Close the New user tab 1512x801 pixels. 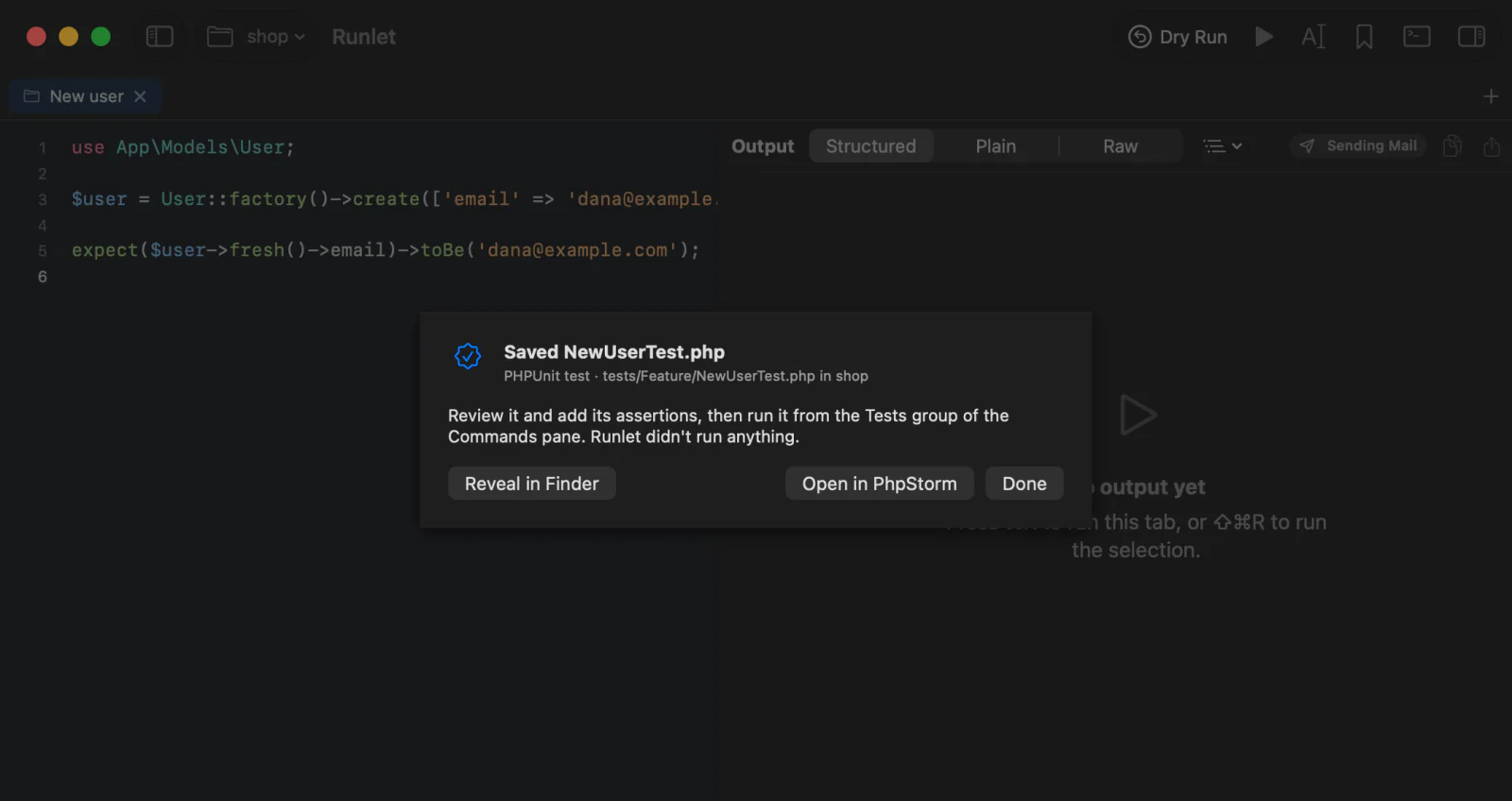click(140, 96)
